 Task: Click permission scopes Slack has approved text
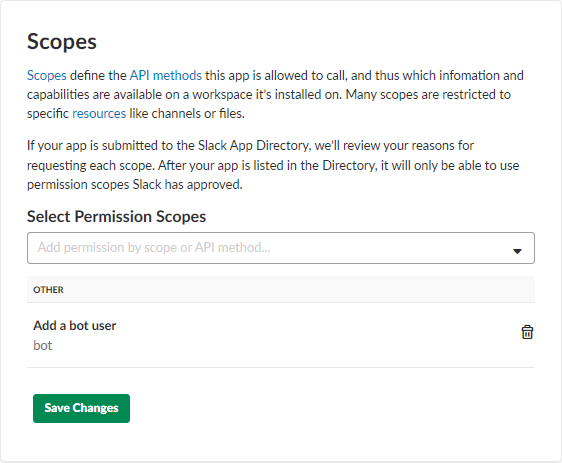[134, 184]
